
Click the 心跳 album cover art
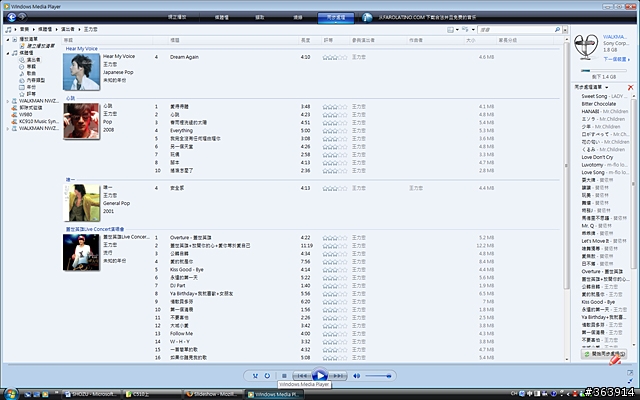click(x=81, y=121)
